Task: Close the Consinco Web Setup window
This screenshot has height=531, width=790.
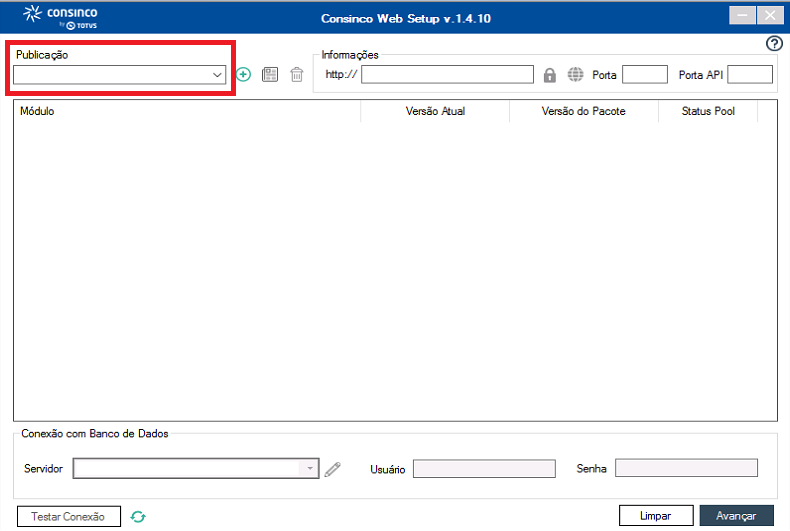Action: tap(770, 16)
